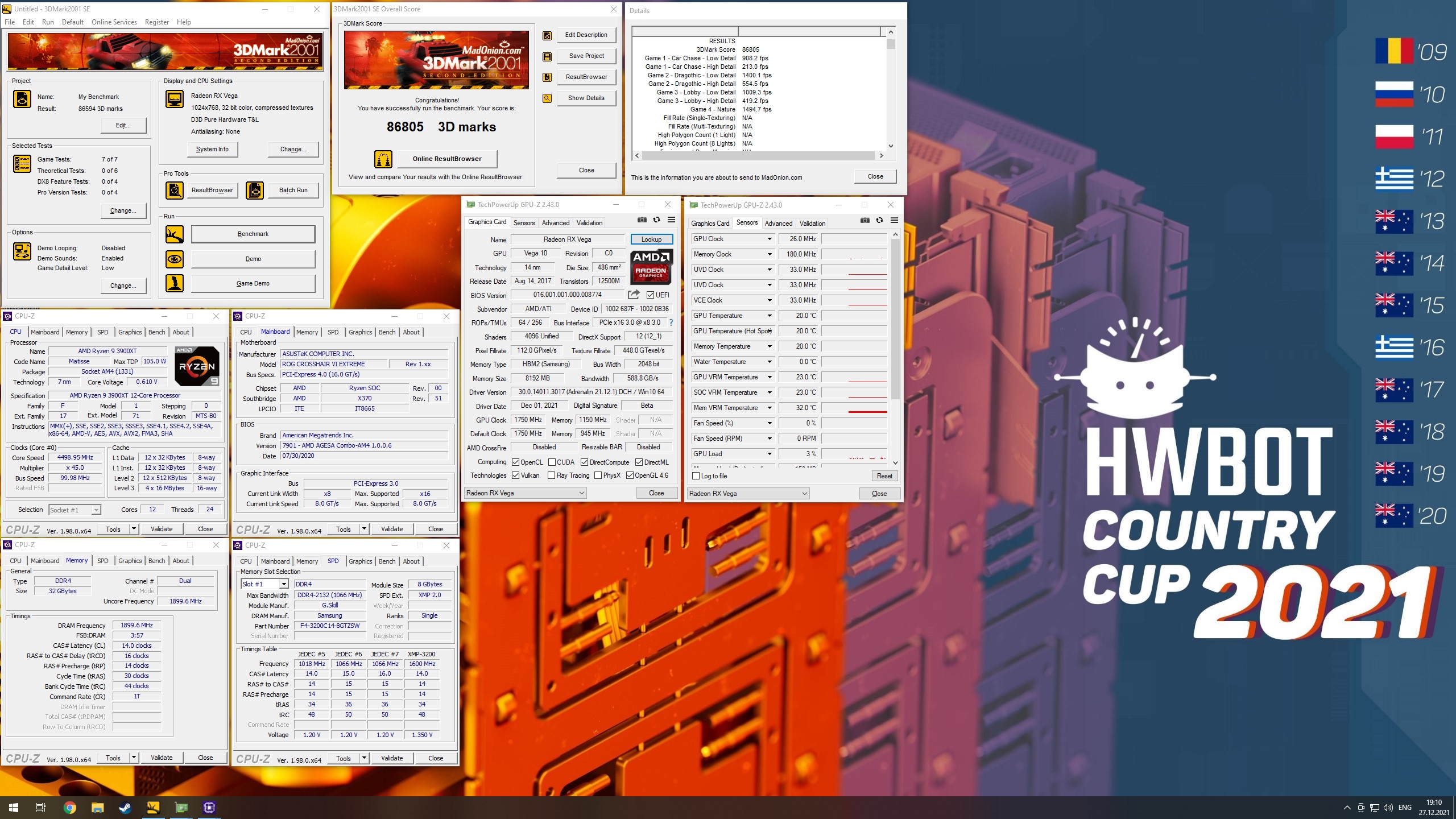This screenshot has height=819, width=1456.
Task: Click the Online ResultBrowser icon in score window
Action: click(x=383, y=159)
